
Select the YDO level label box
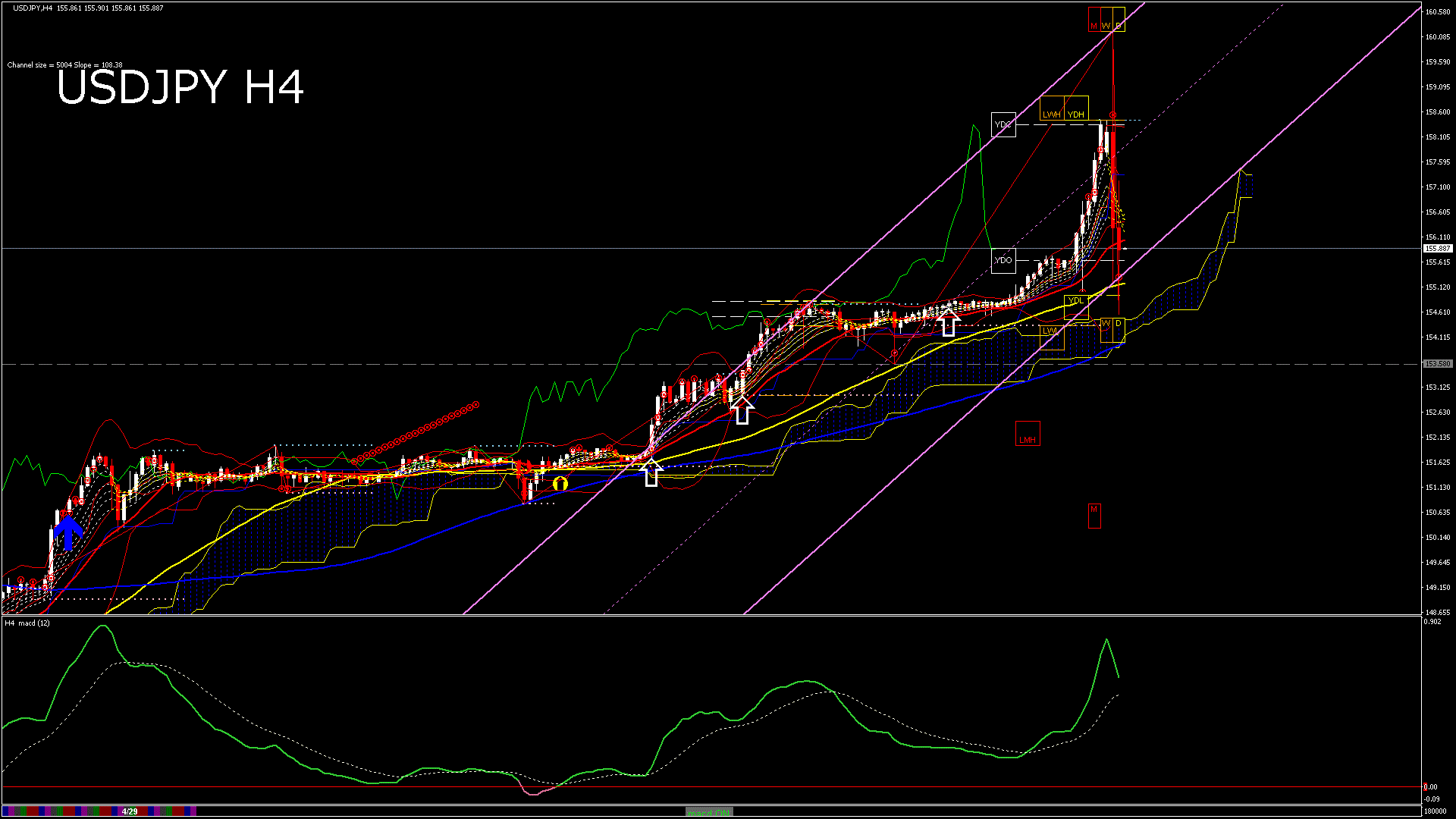1003,260
